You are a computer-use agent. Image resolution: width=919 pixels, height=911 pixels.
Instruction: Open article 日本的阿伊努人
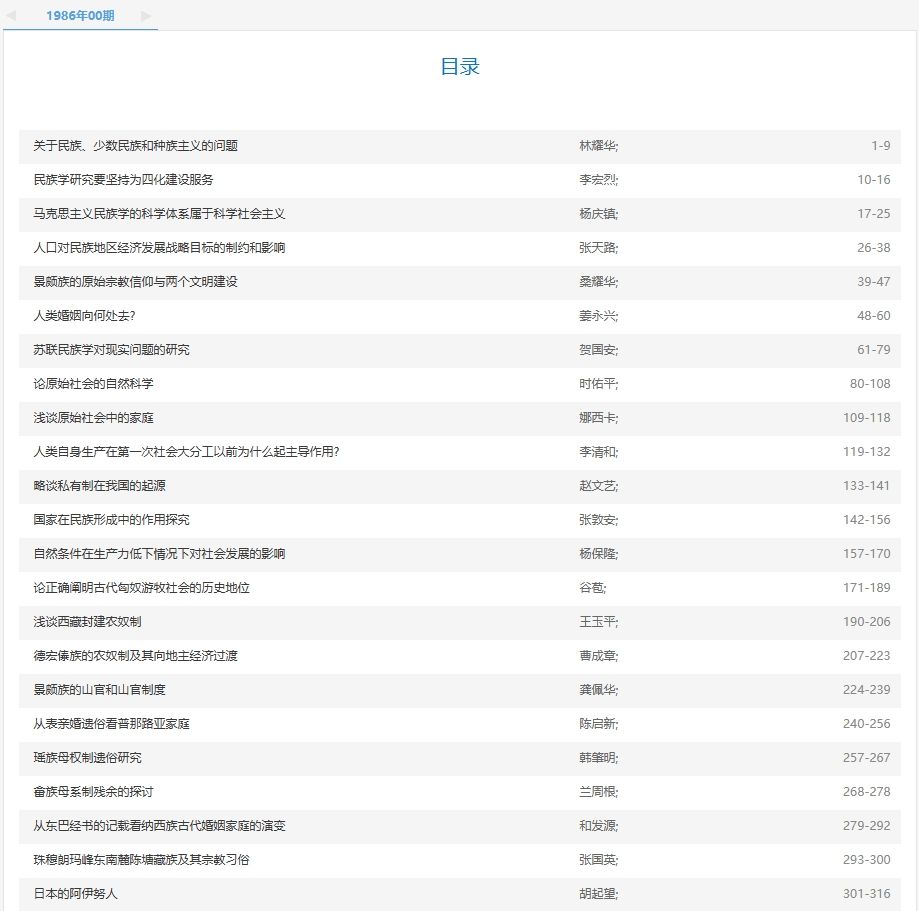[75, 893]
